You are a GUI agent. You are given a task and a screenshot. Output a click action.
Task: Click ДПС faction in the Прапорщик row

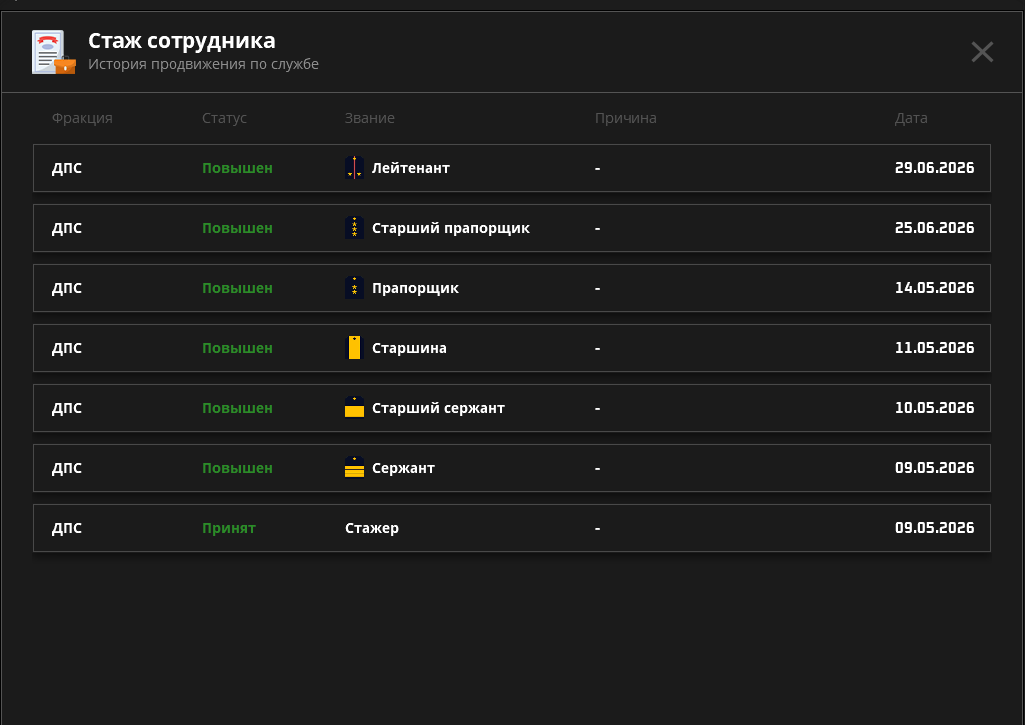tap(67, 288)
